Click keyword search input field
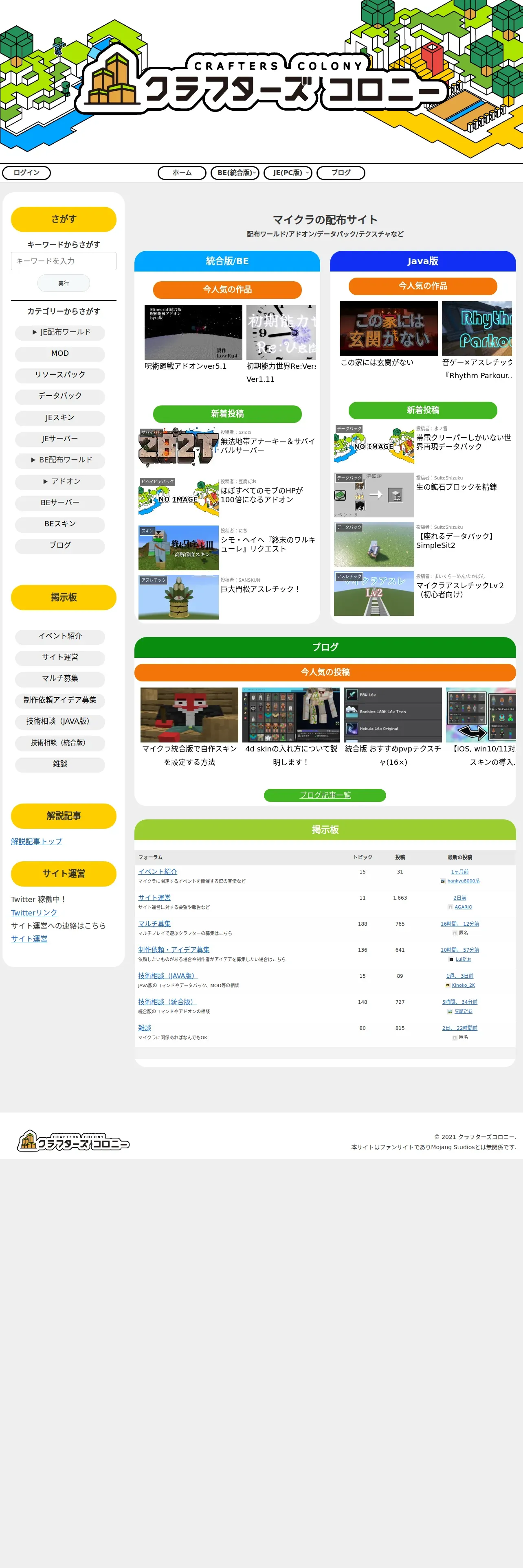The height and width of the screenshot is (1568, 523). 64,261
